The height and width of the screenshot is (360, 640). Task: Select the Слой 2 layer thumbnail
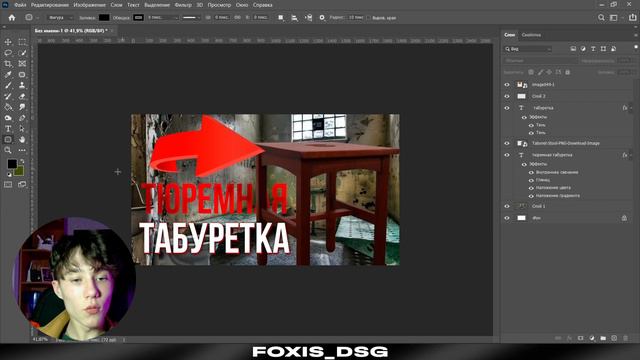[x=521, y=96]
